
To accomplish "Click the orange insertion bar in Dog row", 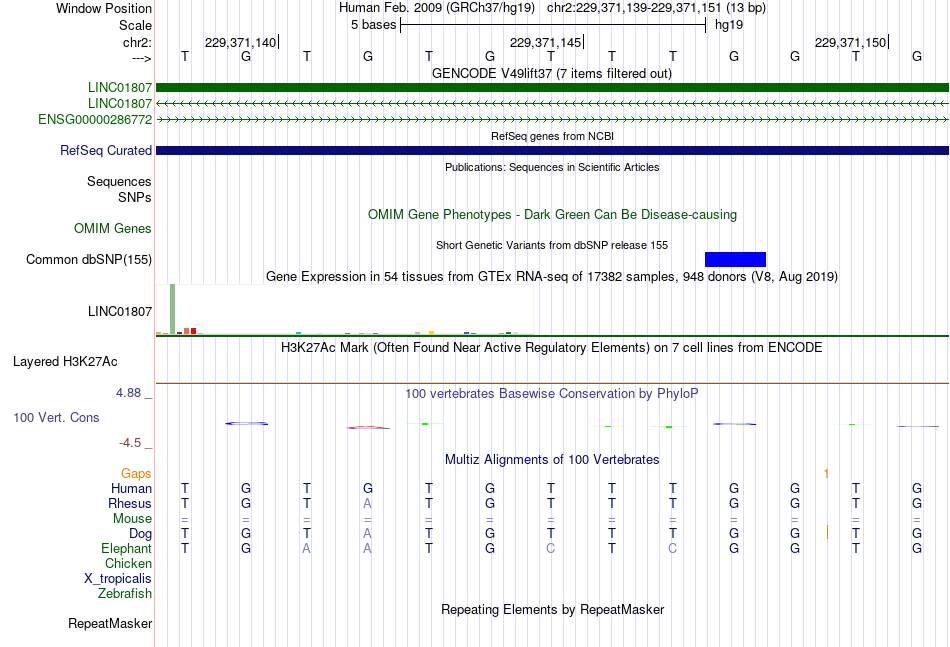I will coord(828,533).
